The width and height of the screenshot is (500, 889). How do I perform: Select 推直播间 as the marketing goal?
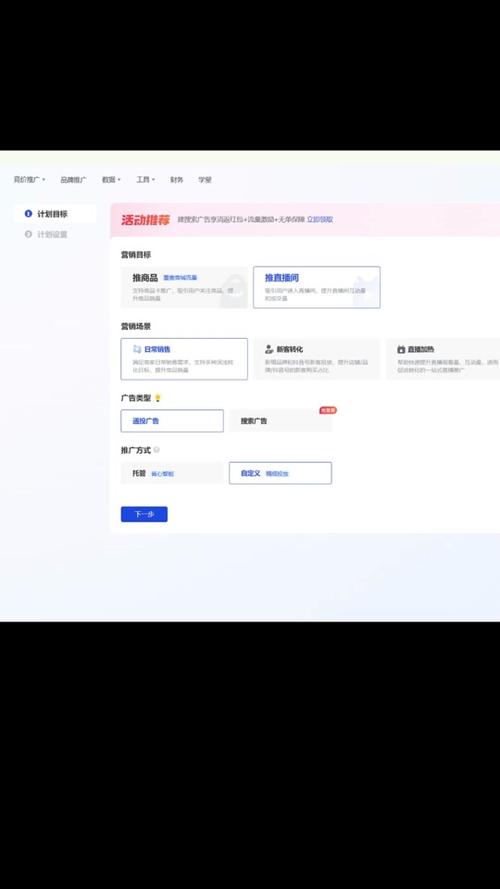click(317, 287)
